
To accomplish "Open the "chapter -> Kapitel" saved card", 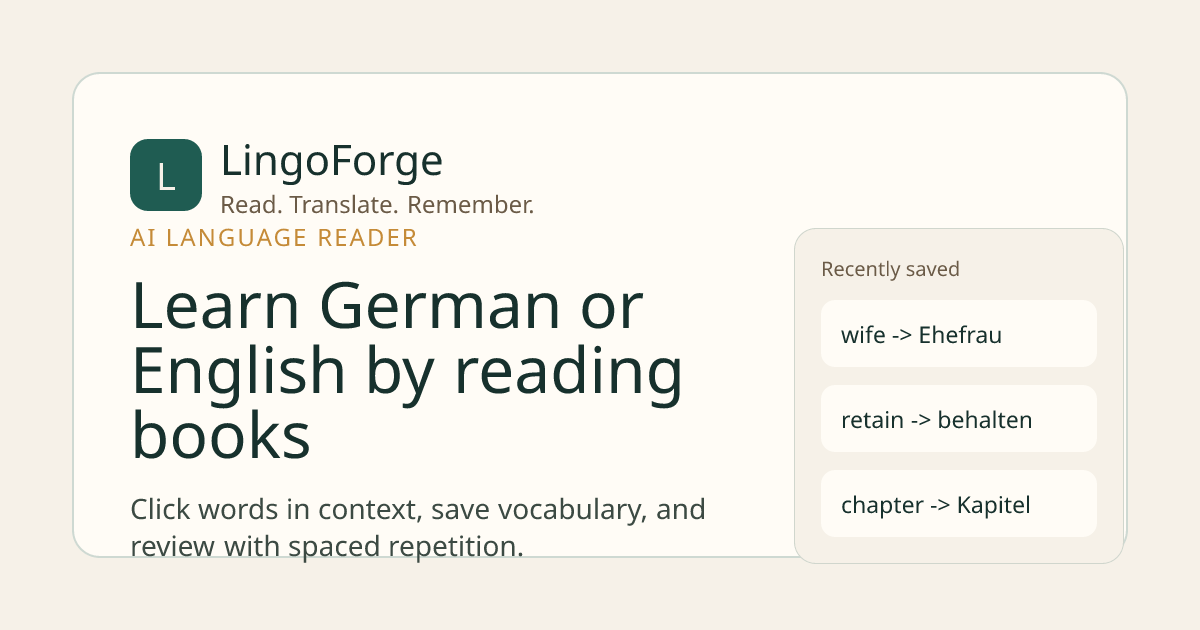I will click(958, 504).
